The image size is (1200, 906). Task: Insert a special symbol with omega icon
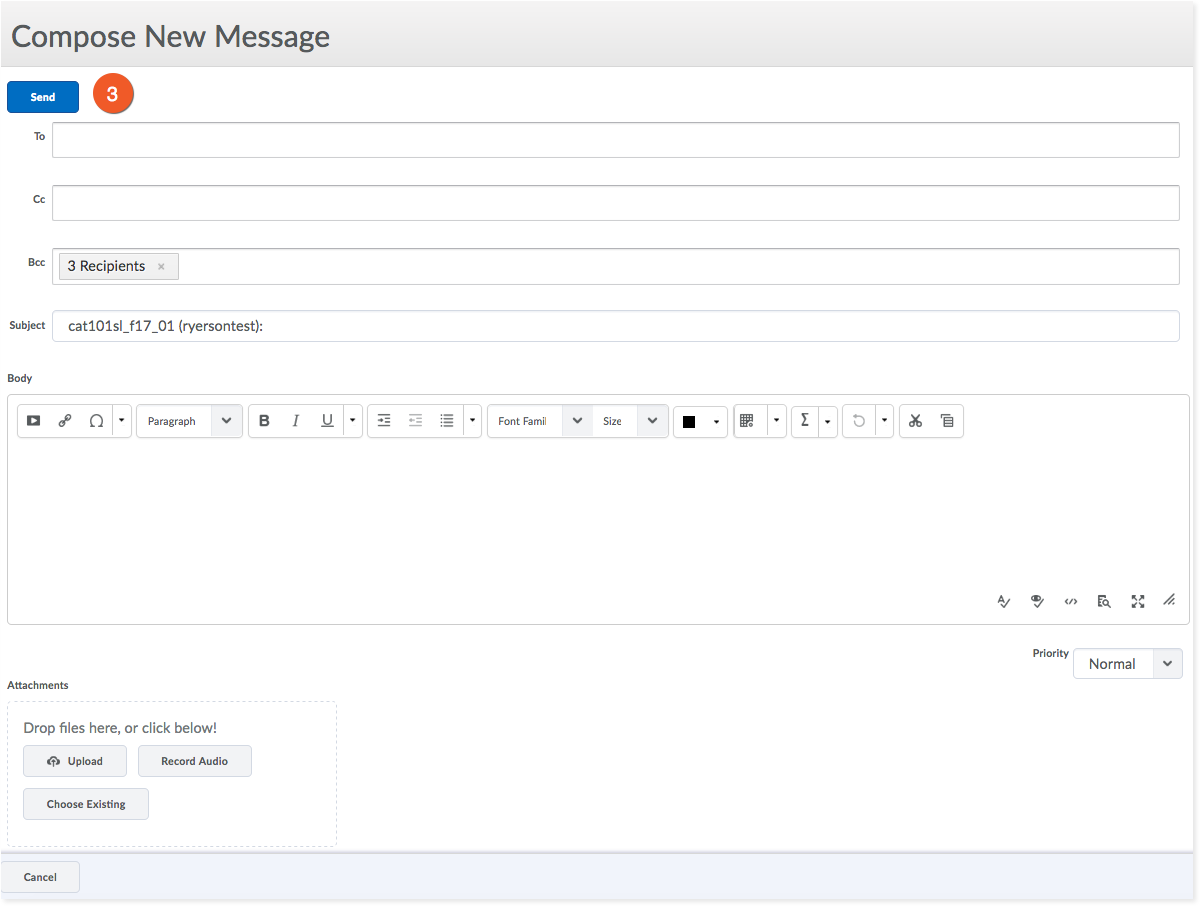coord(96,421)
